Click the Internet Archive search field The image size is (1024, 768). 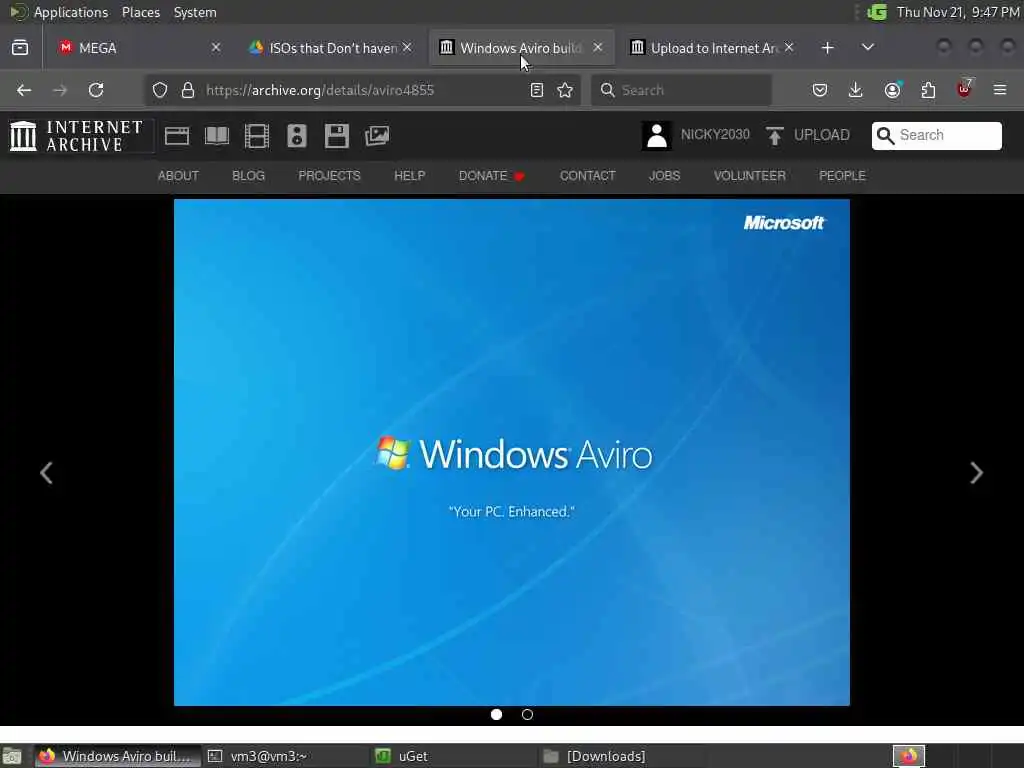[936, 135]
